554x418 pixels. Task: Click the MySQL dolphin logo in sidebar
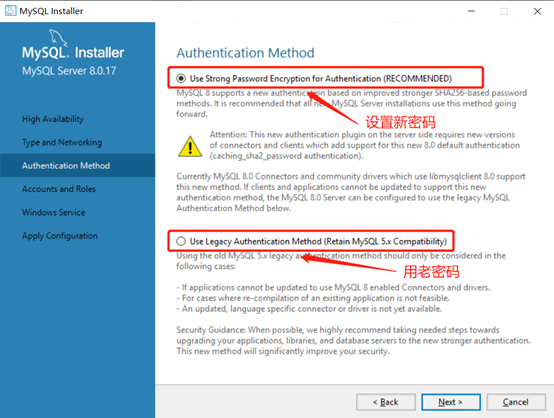[57, 37]
